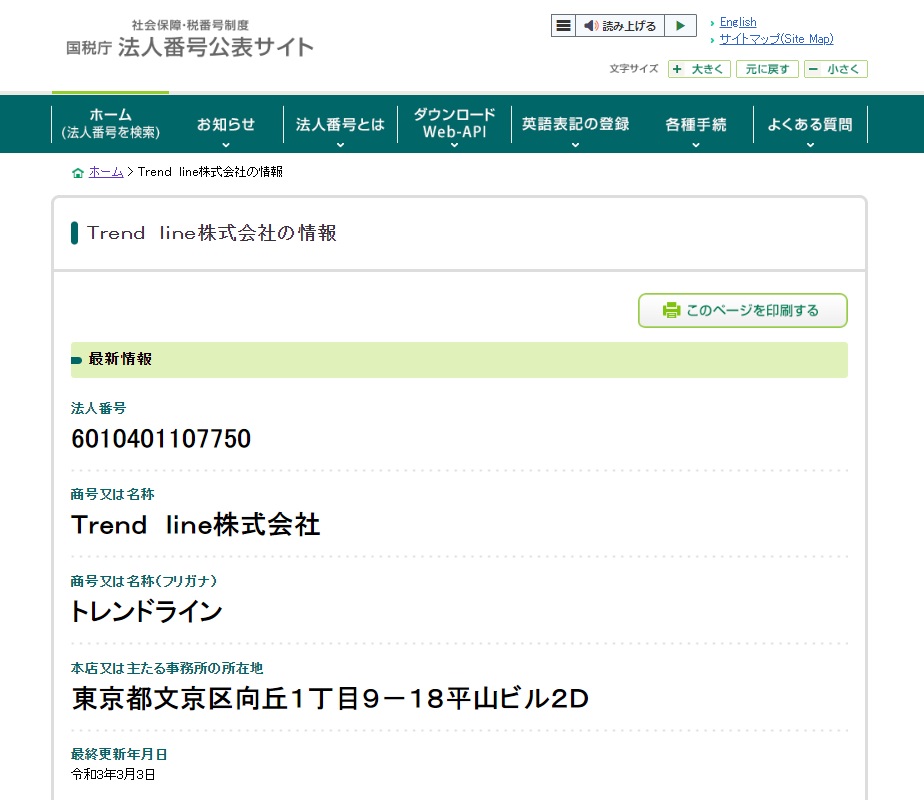
Task: Reset text size with 元に戻す button
Action: click(767, 69)
